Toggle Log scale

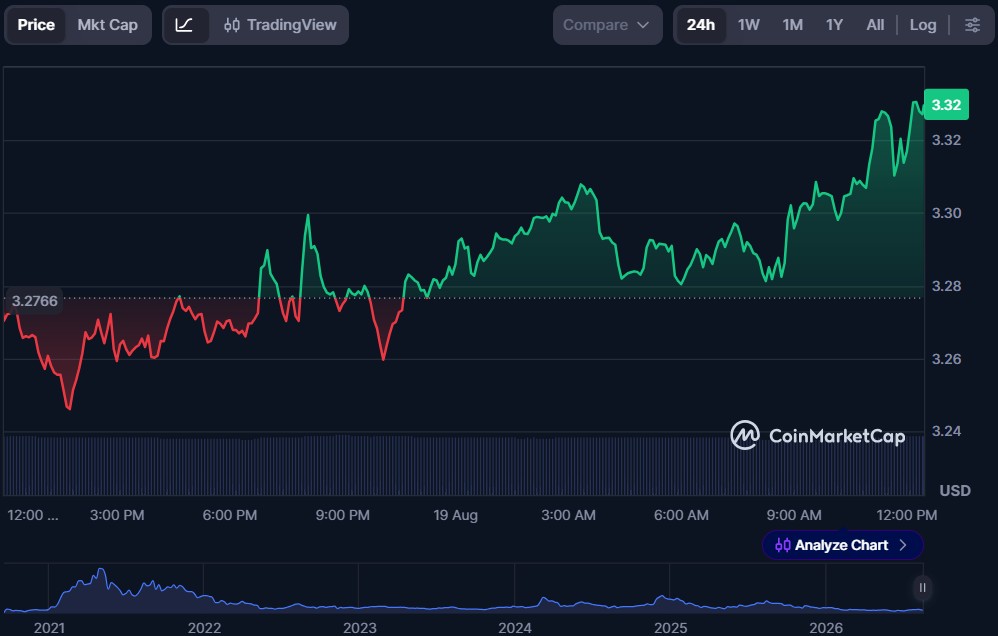coord(923,25)
